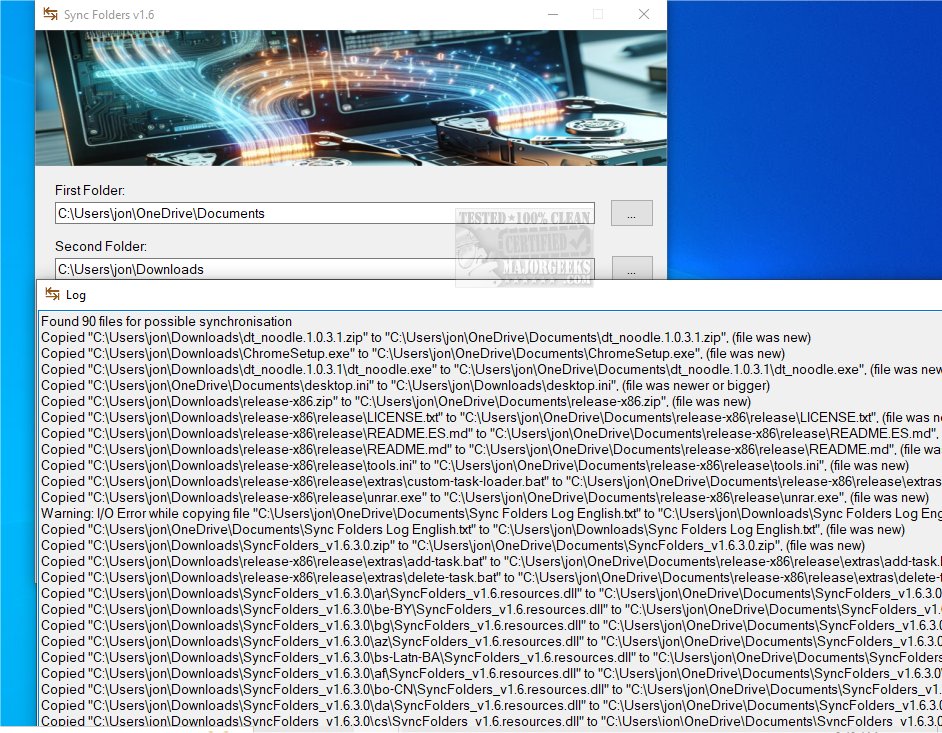
Task: Select the log line copying ChromeSetup.exe
Action: [413, 353]
